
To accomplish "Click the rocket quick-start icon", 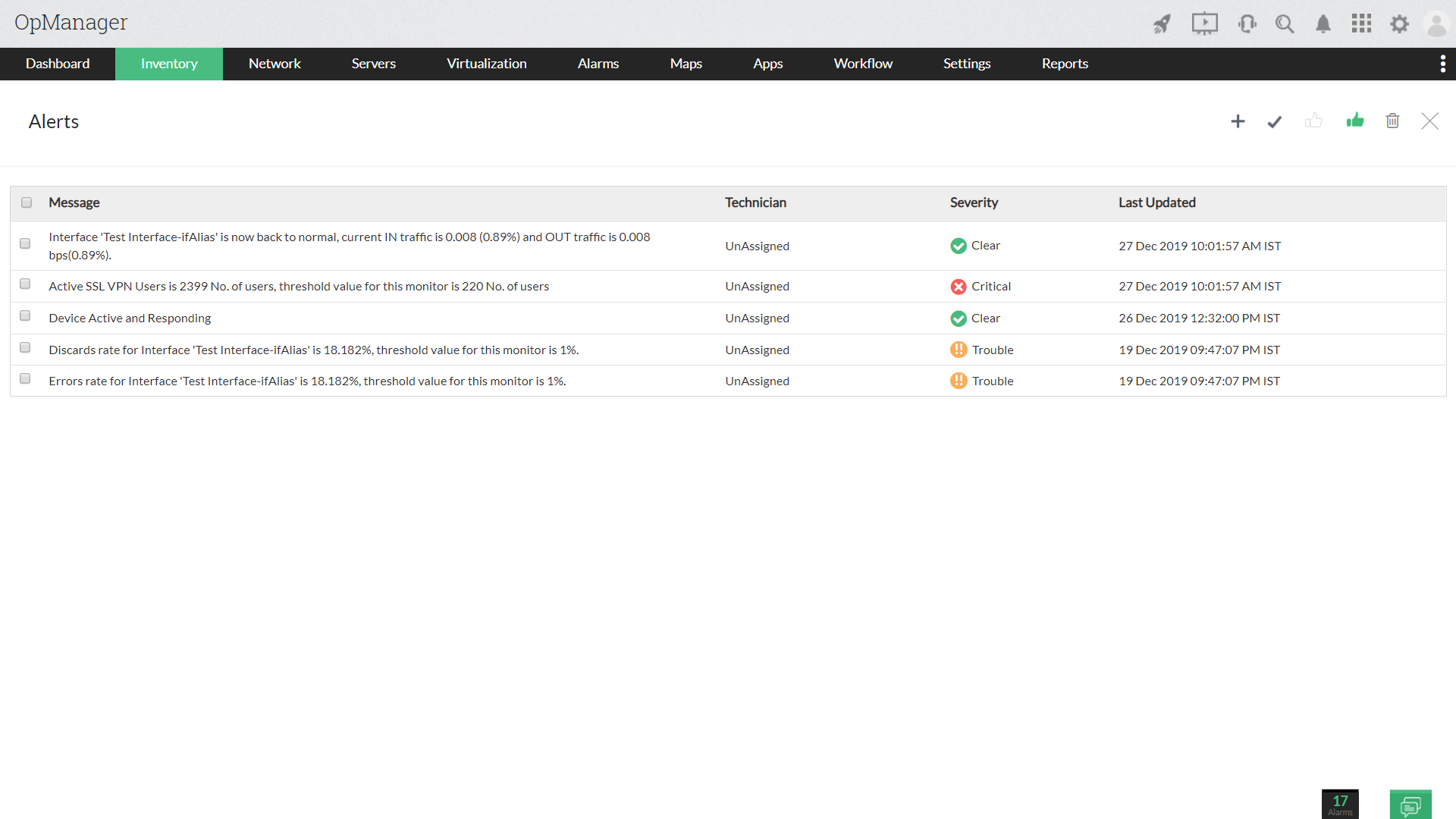I will [1162, 24].
